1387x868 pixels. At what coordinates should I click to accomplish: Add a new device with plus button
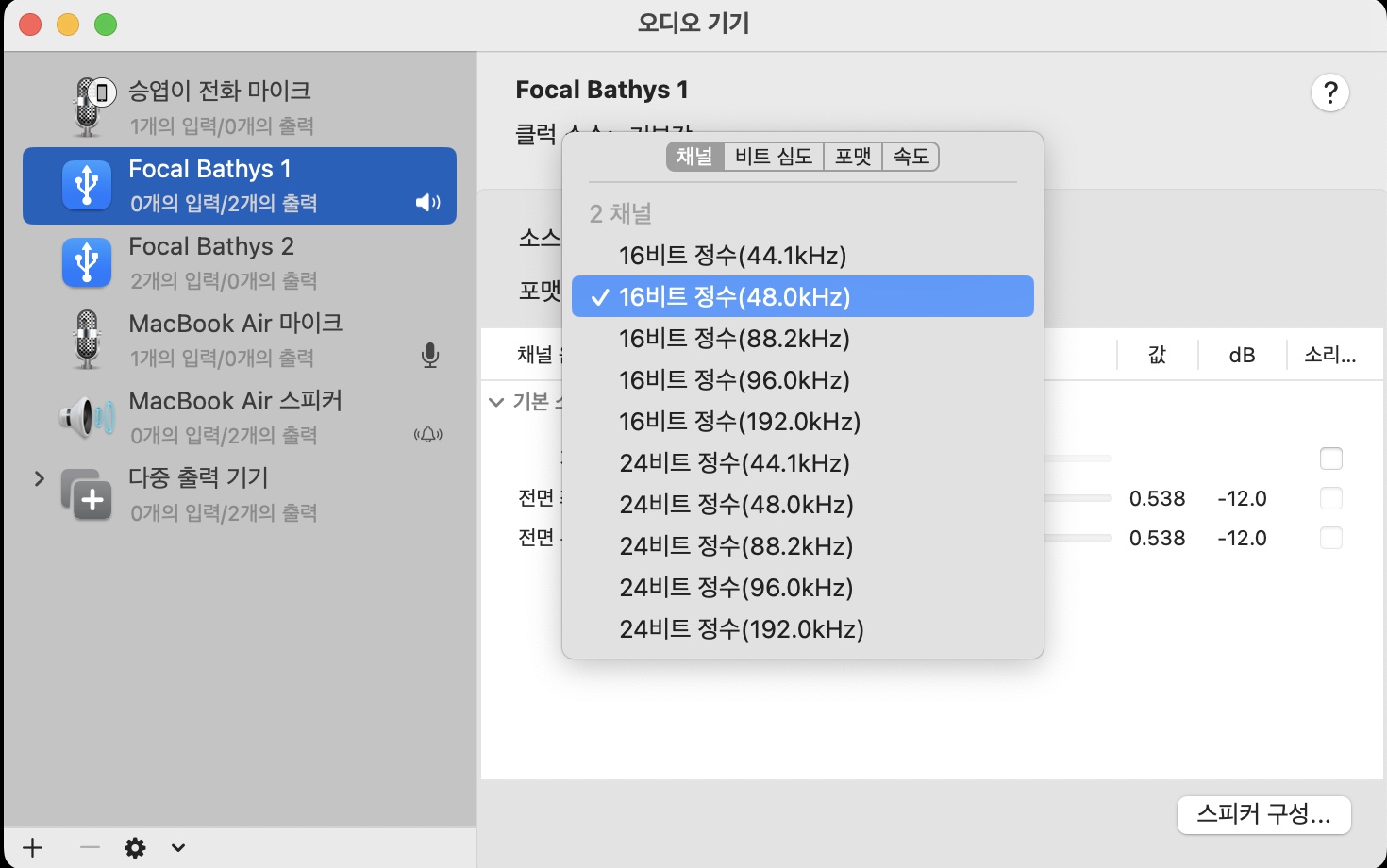(33, 847)
